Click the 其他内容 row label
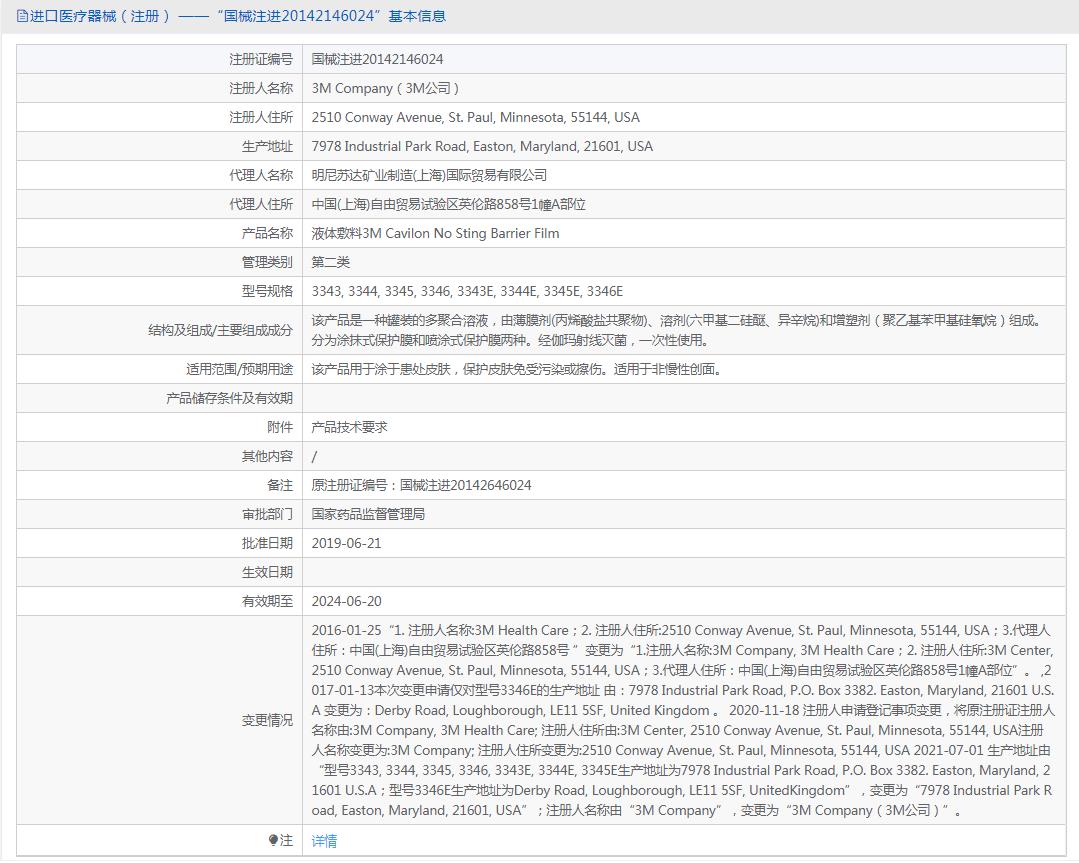 267,456
